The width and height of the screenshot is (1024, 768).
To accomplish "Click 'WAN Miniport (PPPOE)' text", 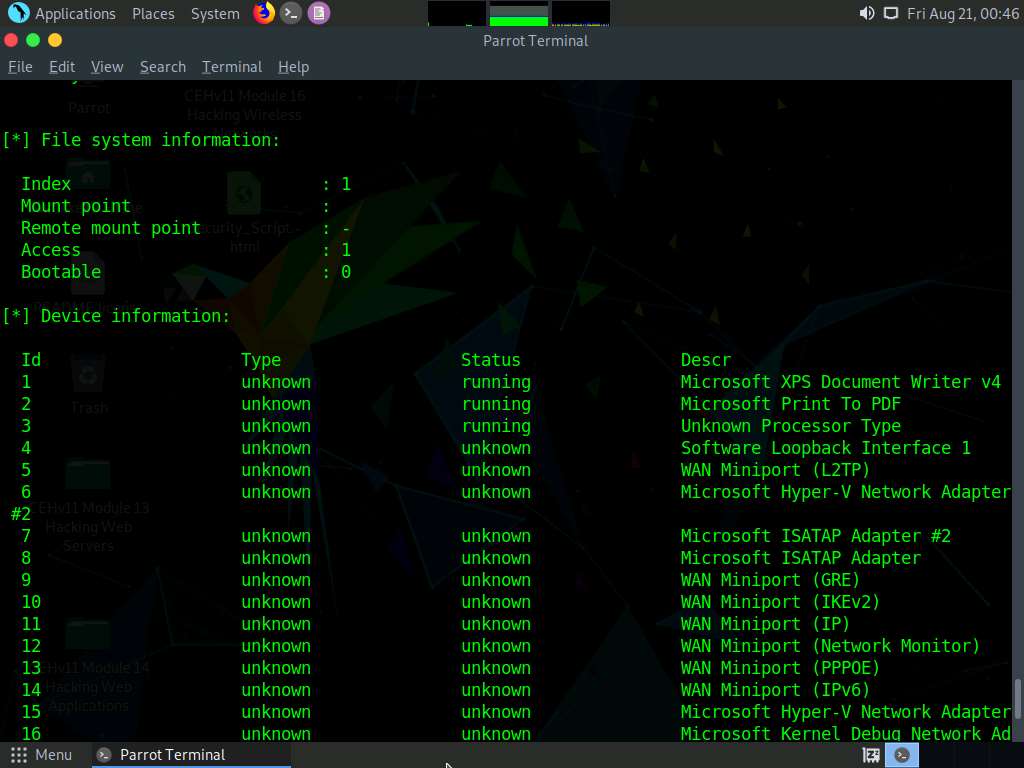I will point(780,668).
